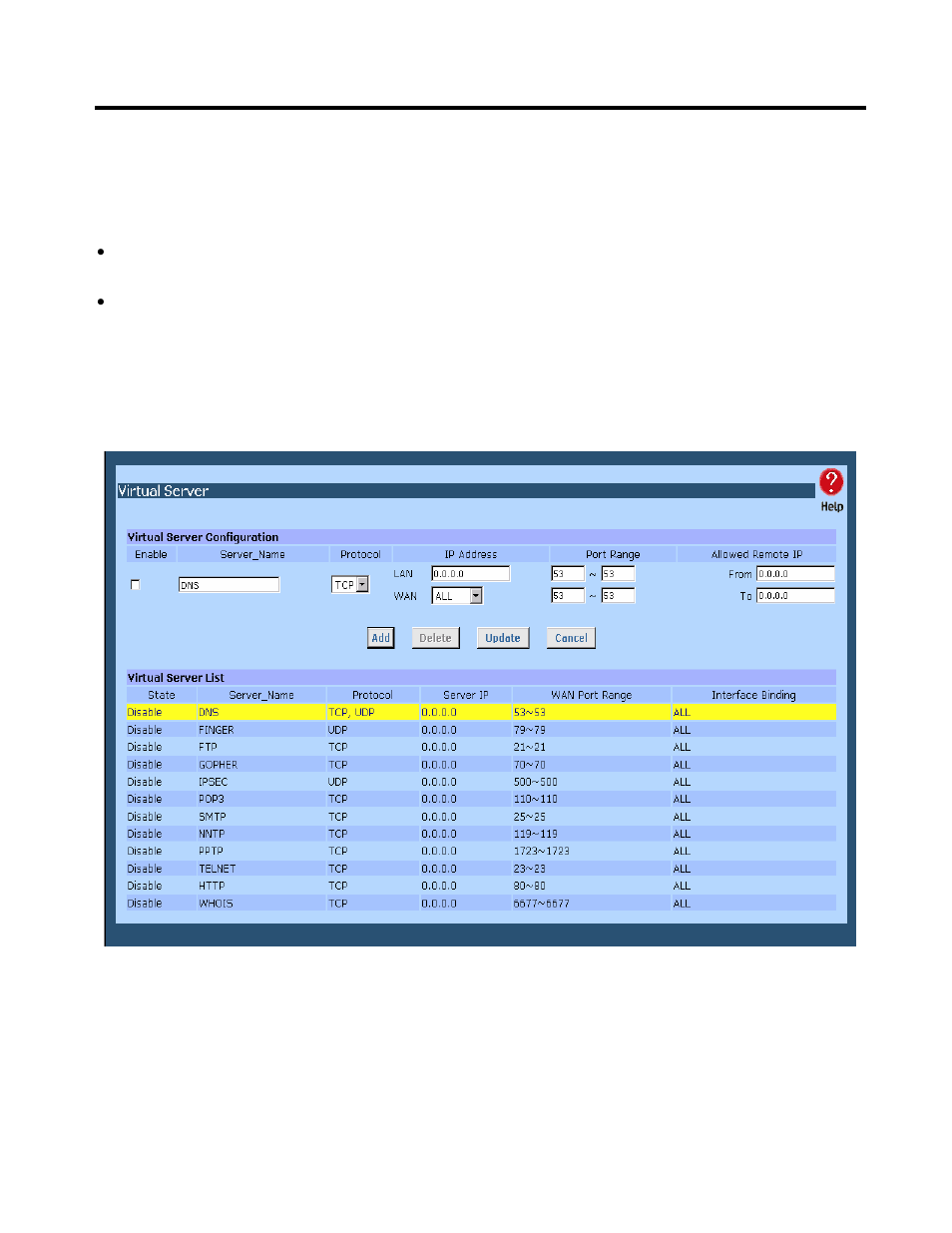Click the Cancel button

(571, 638)
